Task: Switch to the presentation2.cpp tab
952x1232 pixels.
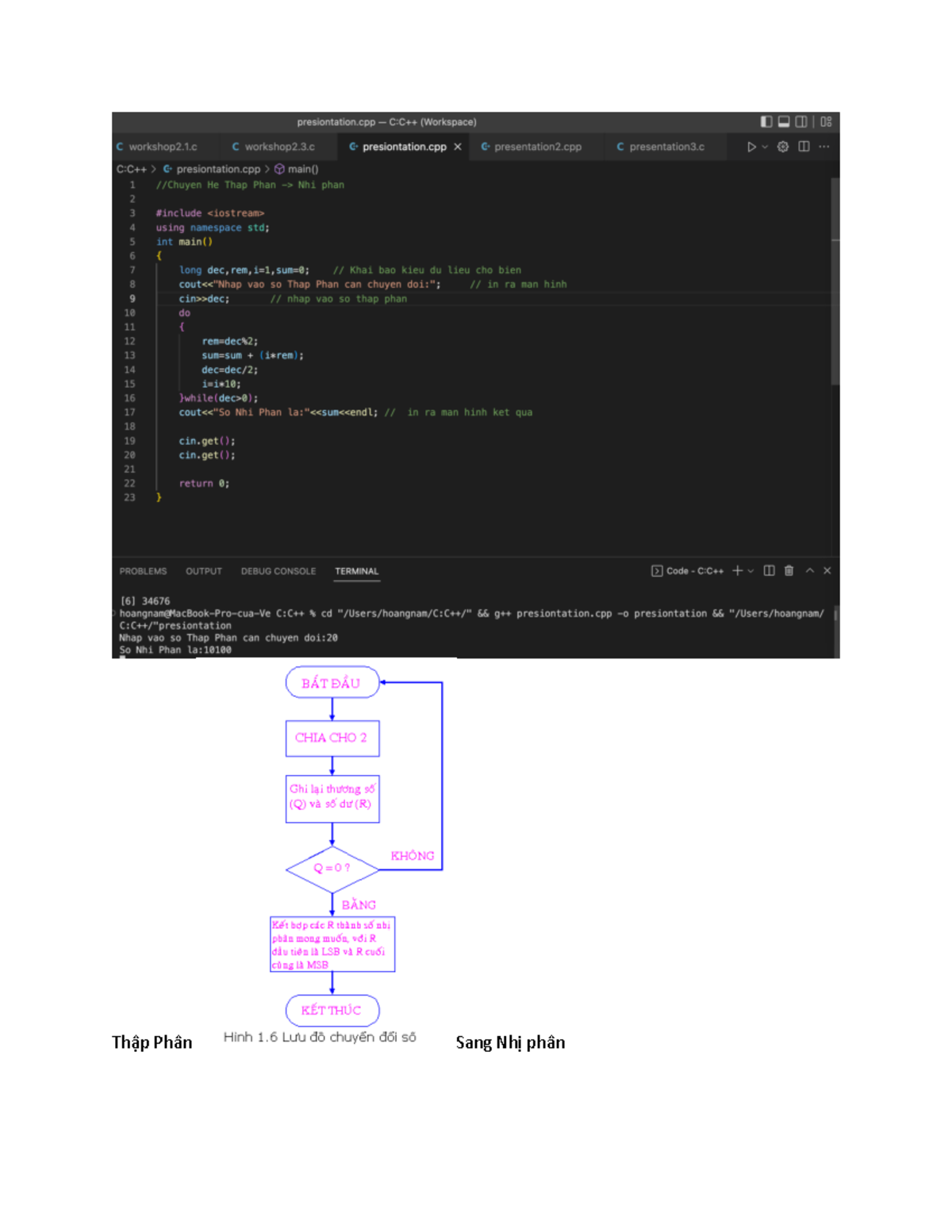Action: pos(537,147)
